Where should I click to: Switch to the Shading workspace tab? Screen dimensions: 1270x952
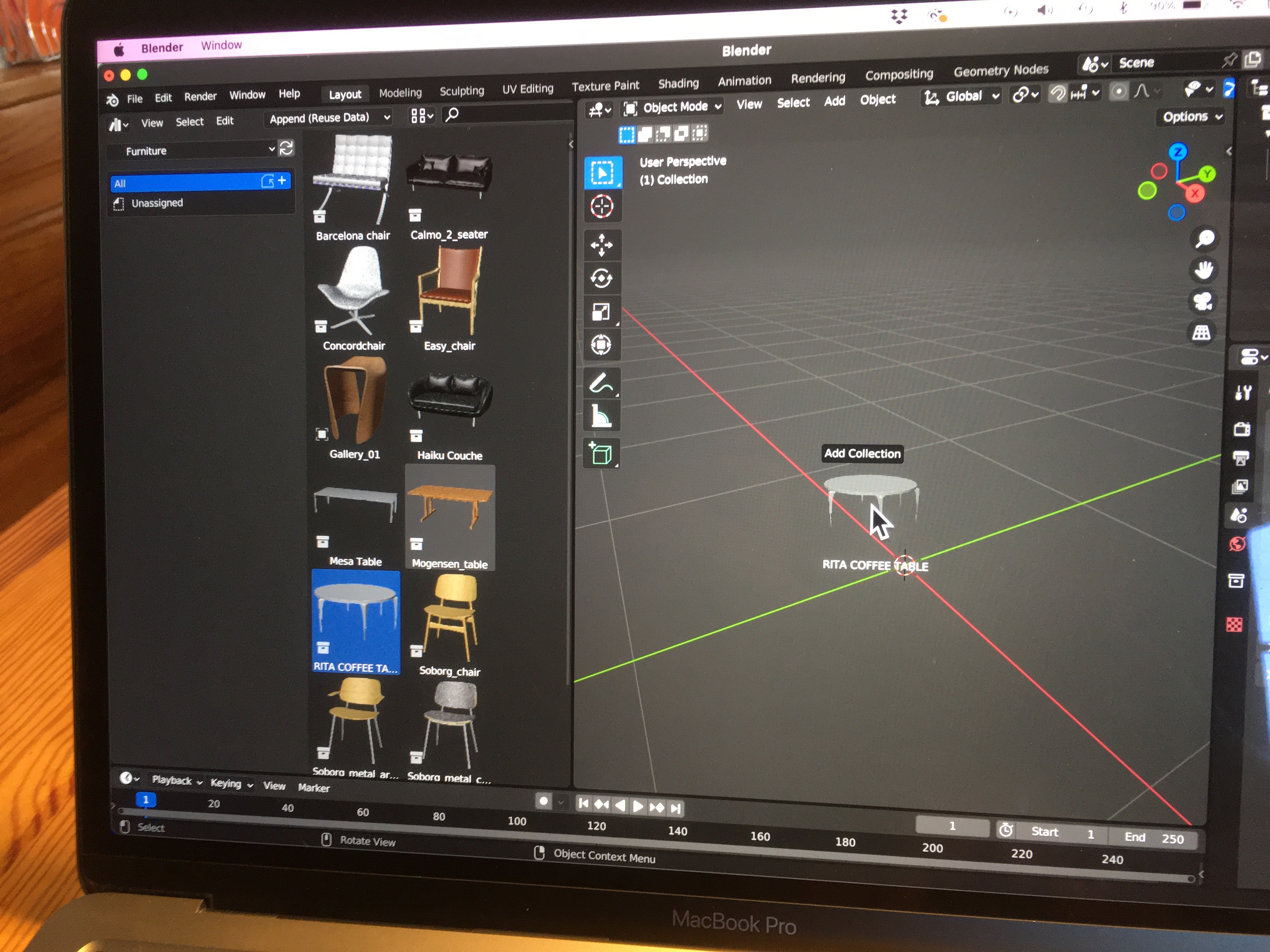[678, 84]
